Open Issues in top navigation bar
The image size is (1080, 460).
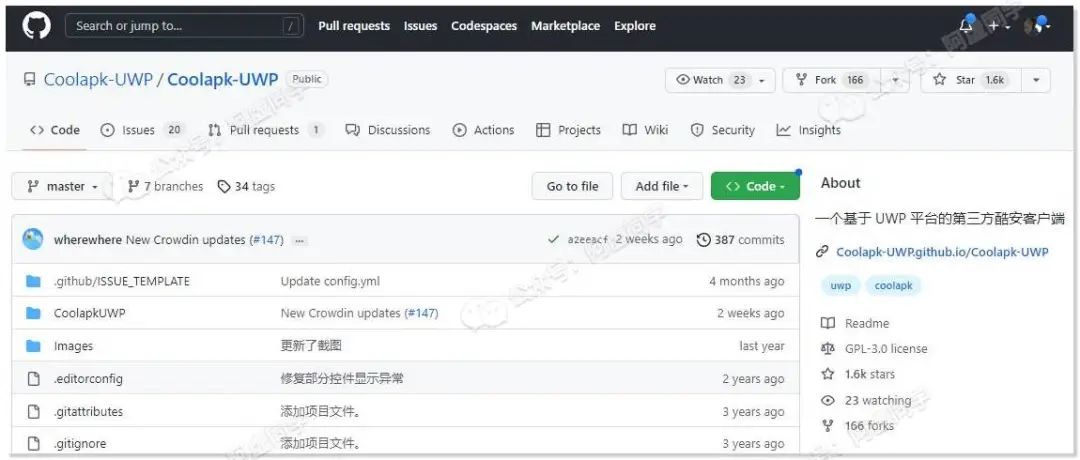(x=420, y=26)
